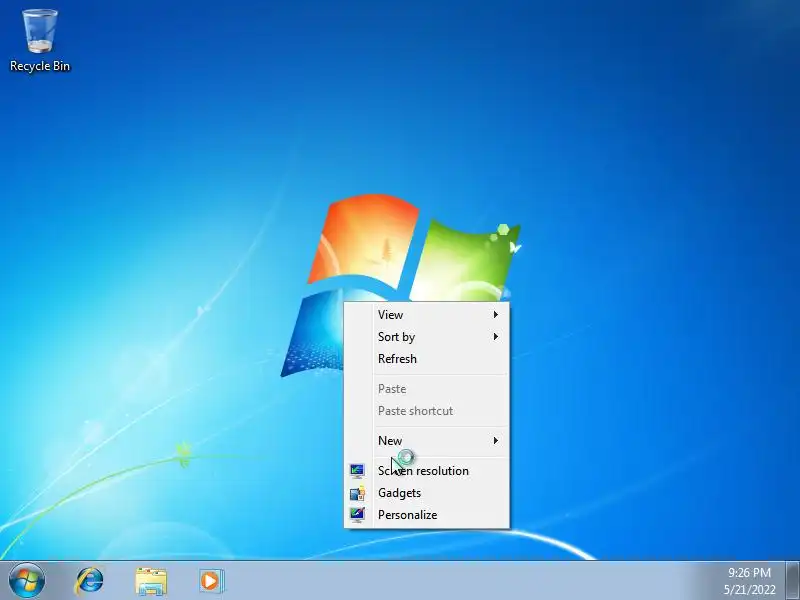Click the Personalize menu icon

[x=357, y=515]
